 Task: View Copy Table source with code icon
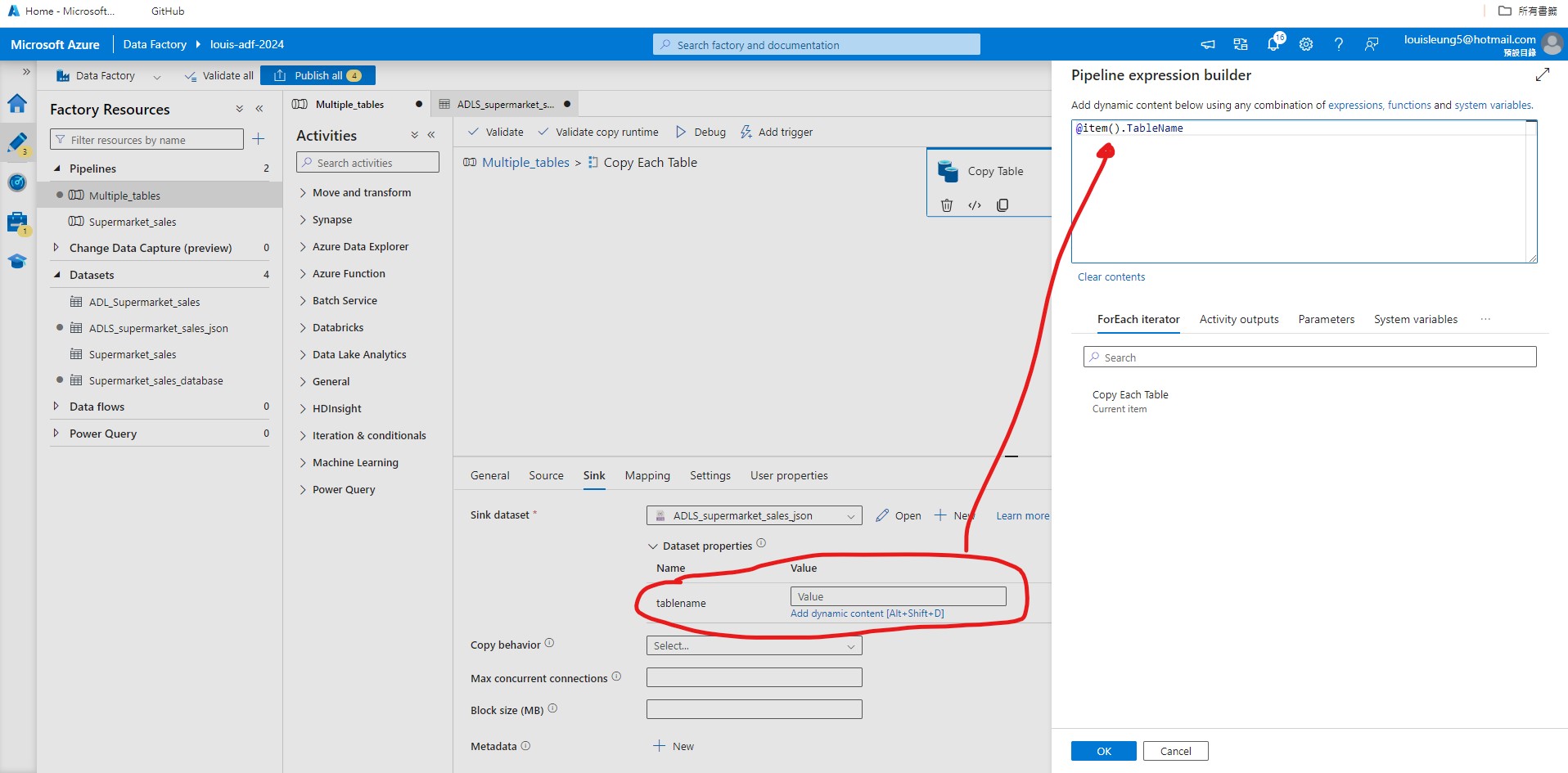click(975, 204)
